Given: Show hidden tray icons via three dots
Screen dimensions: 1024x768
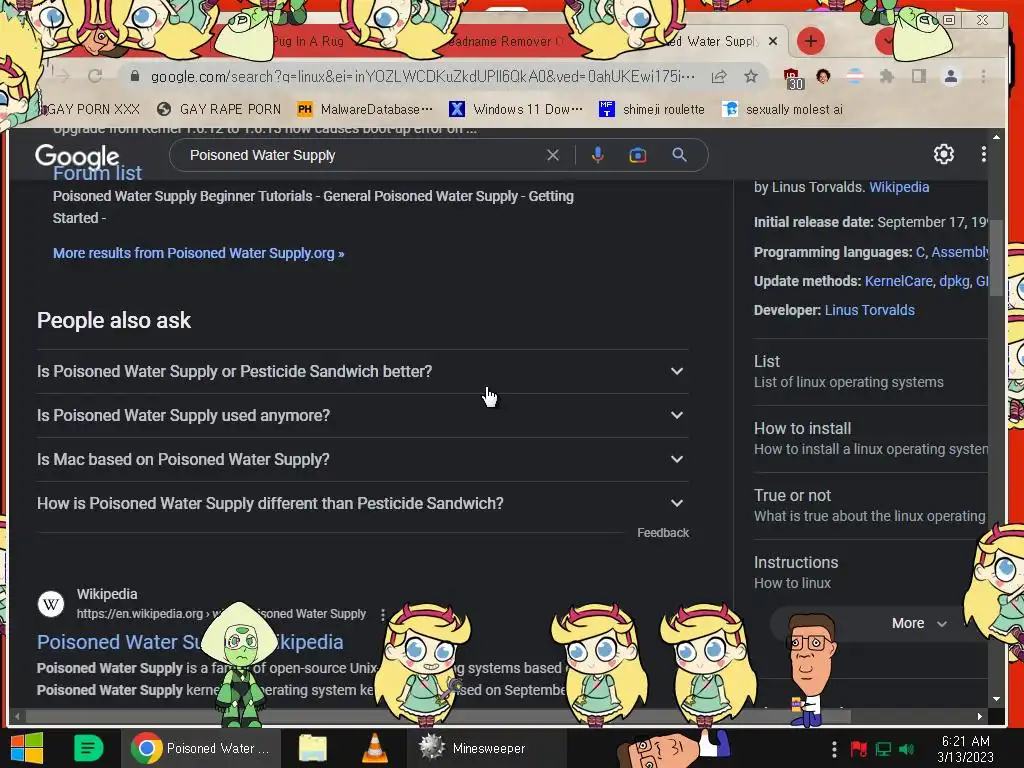Looking at the screenshot, I should click(834, 749).
